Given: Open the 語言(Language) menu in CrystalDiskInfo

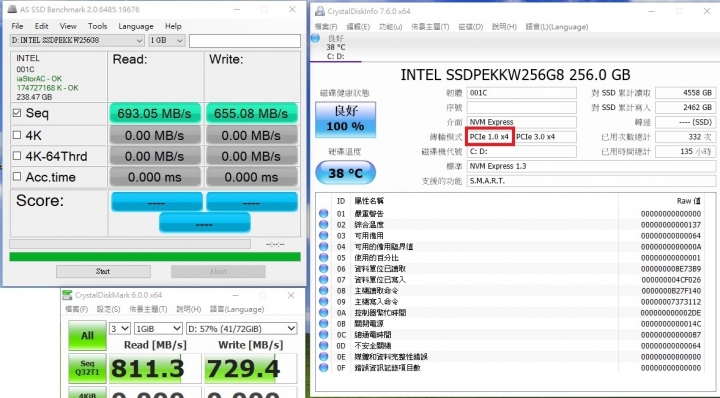Looking at the screenshot, I should [x=557, y=27].
